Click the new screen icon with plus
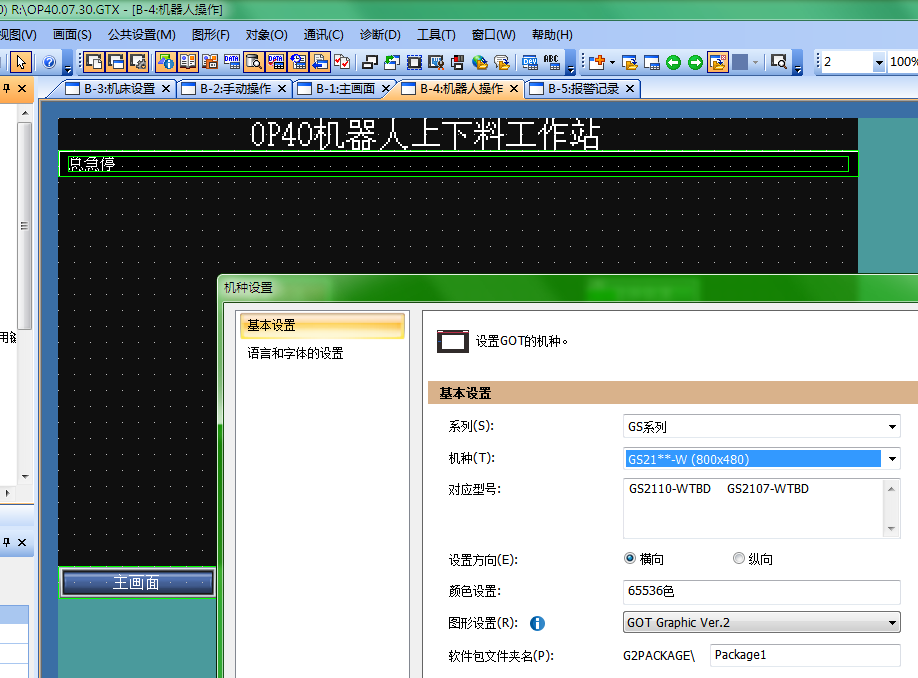This screenshot has width=918, height=678. click(597, 62)
